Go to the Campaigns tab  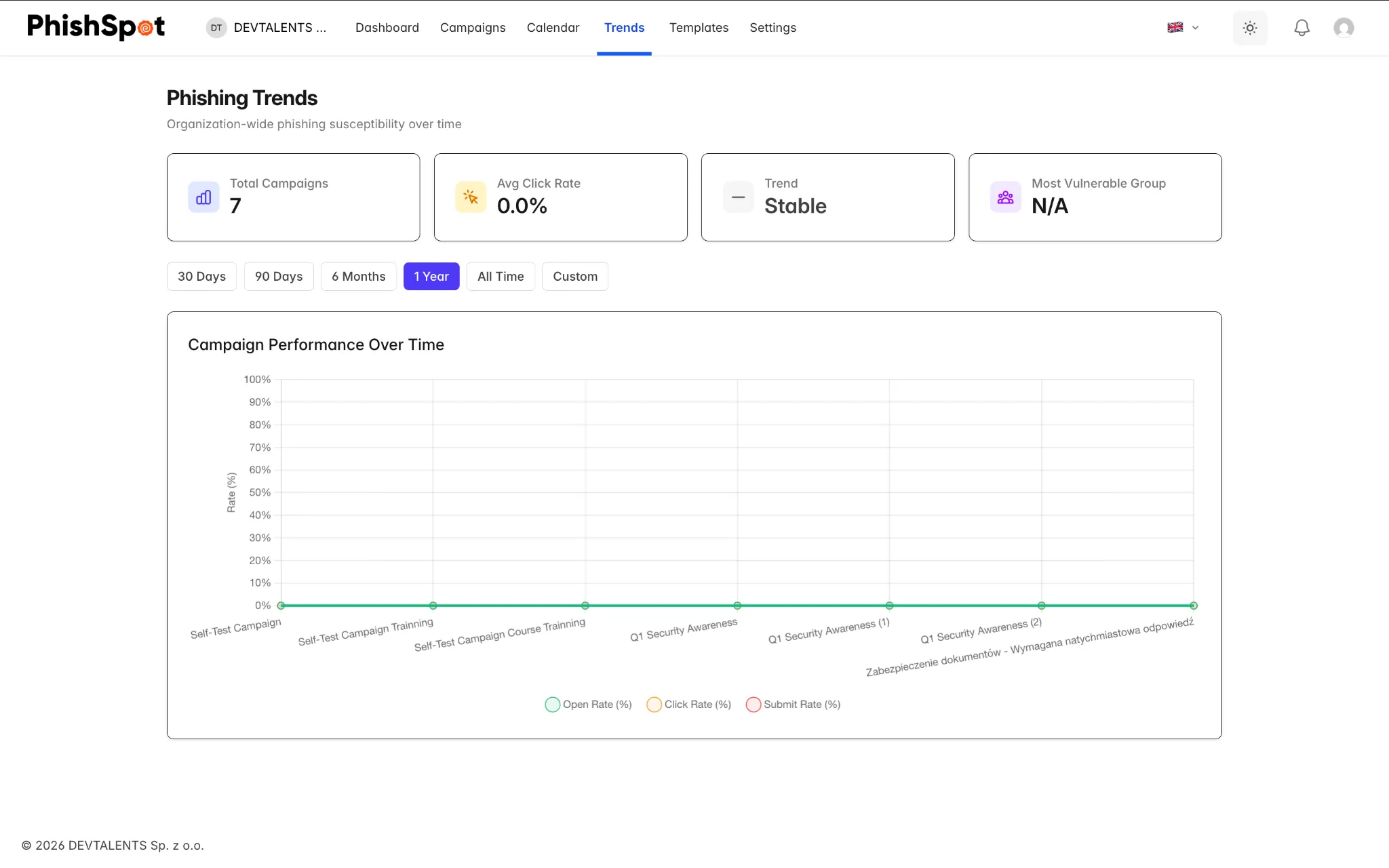tap(473, 28)
